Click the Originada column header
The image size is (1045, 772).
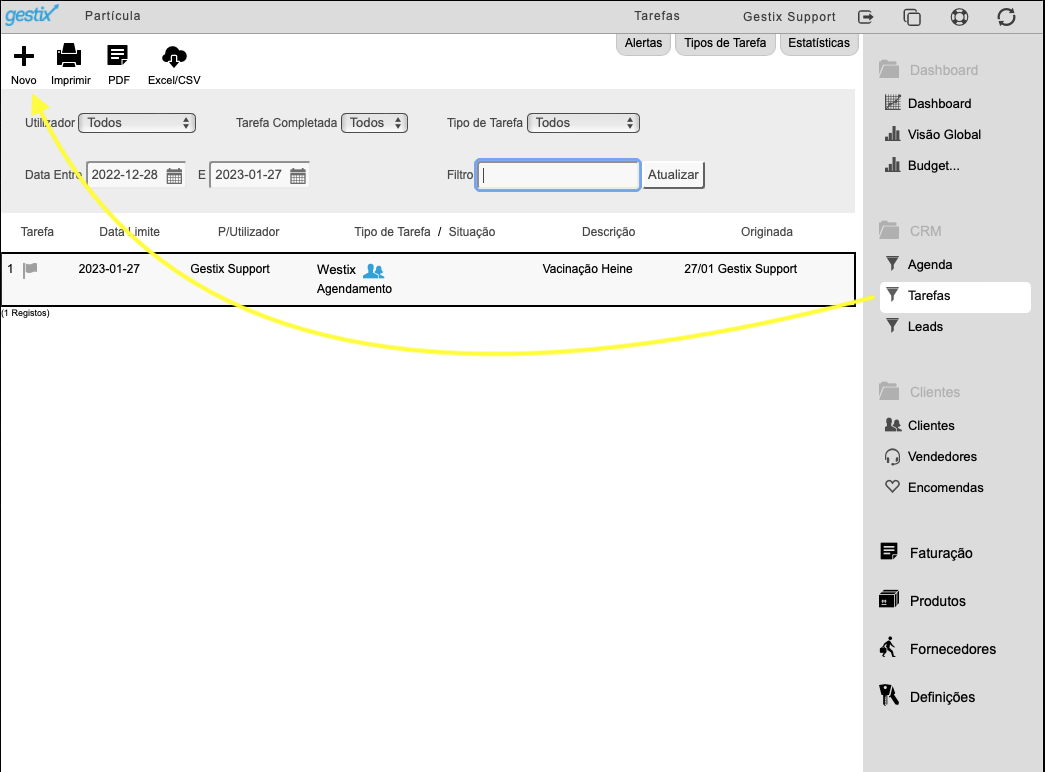click(x=766, y=232)
